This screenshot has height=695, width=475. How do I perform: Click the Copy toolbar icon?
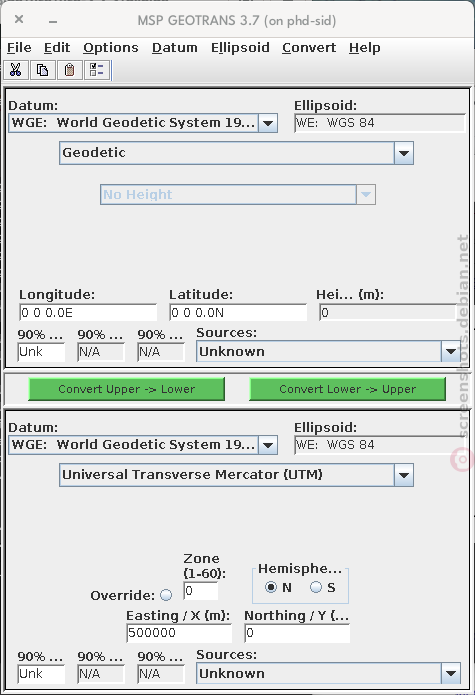[x=43, y=70]
